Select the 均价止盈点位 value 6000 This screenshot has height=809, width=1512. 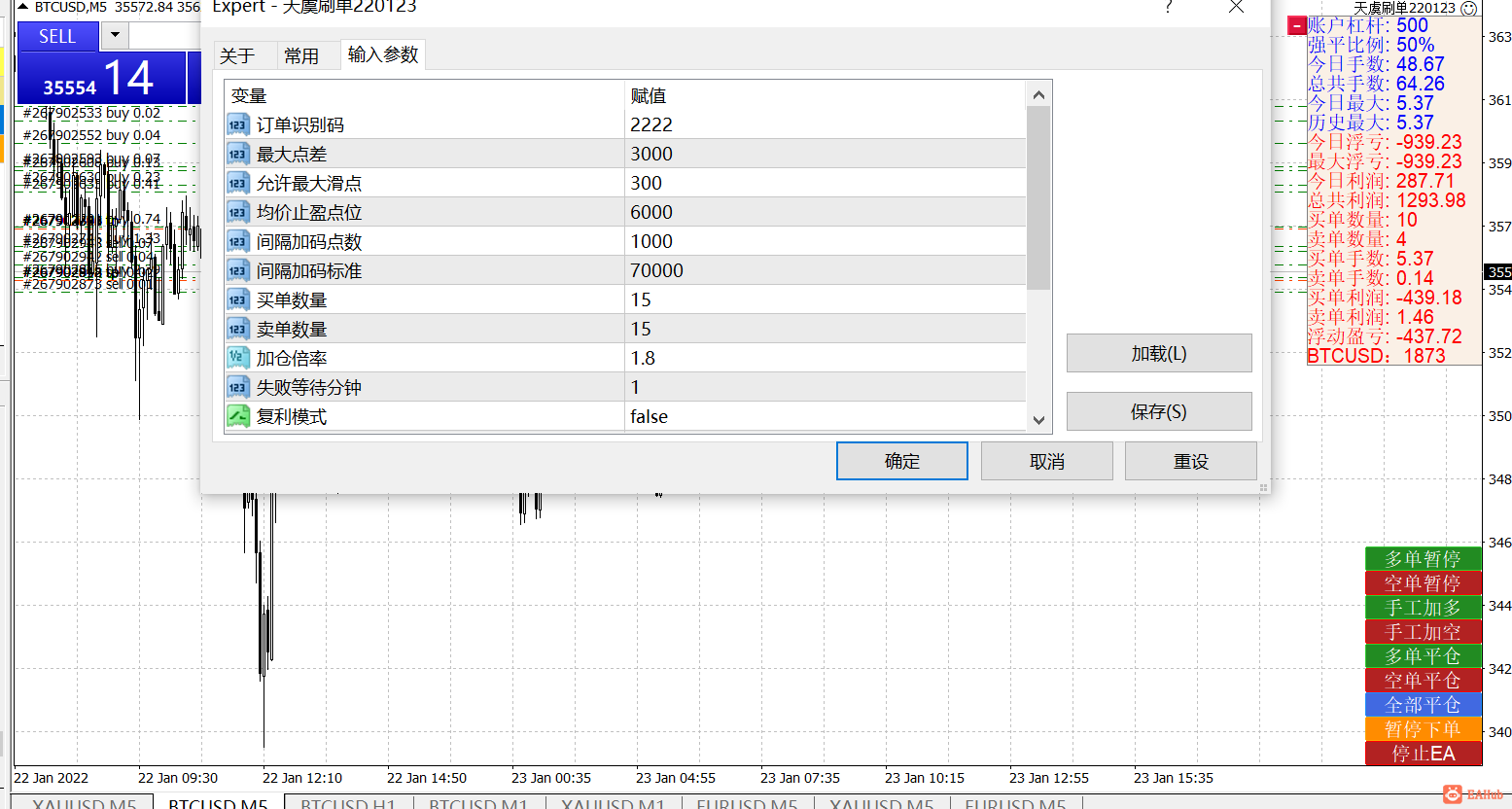(x=651, y=212)
